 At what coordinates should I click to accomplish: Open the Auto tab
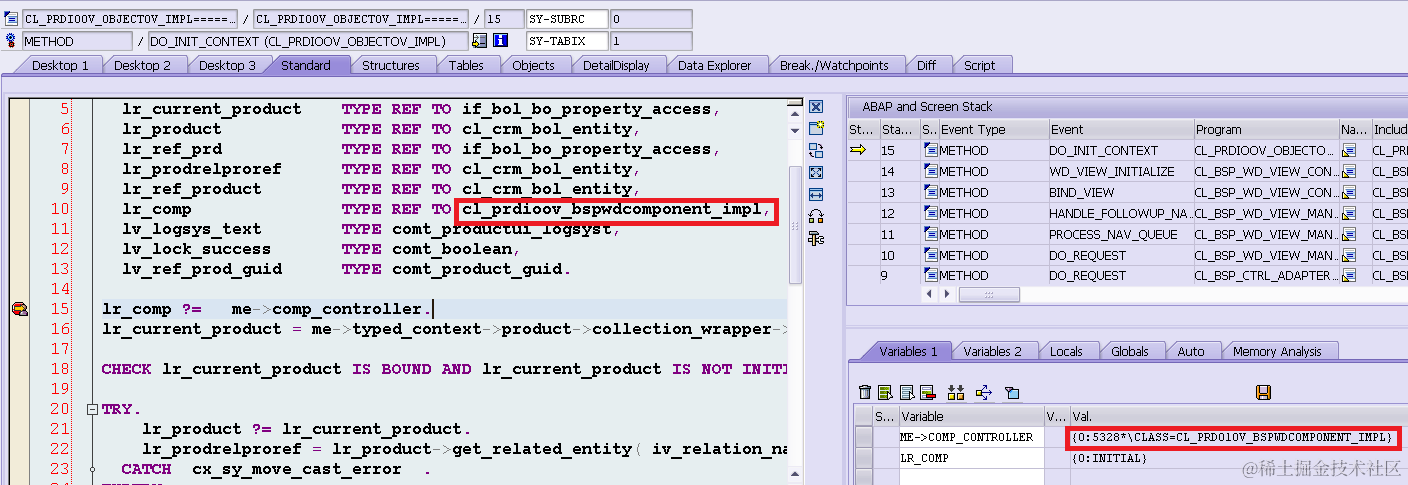tap(1191, 351)
